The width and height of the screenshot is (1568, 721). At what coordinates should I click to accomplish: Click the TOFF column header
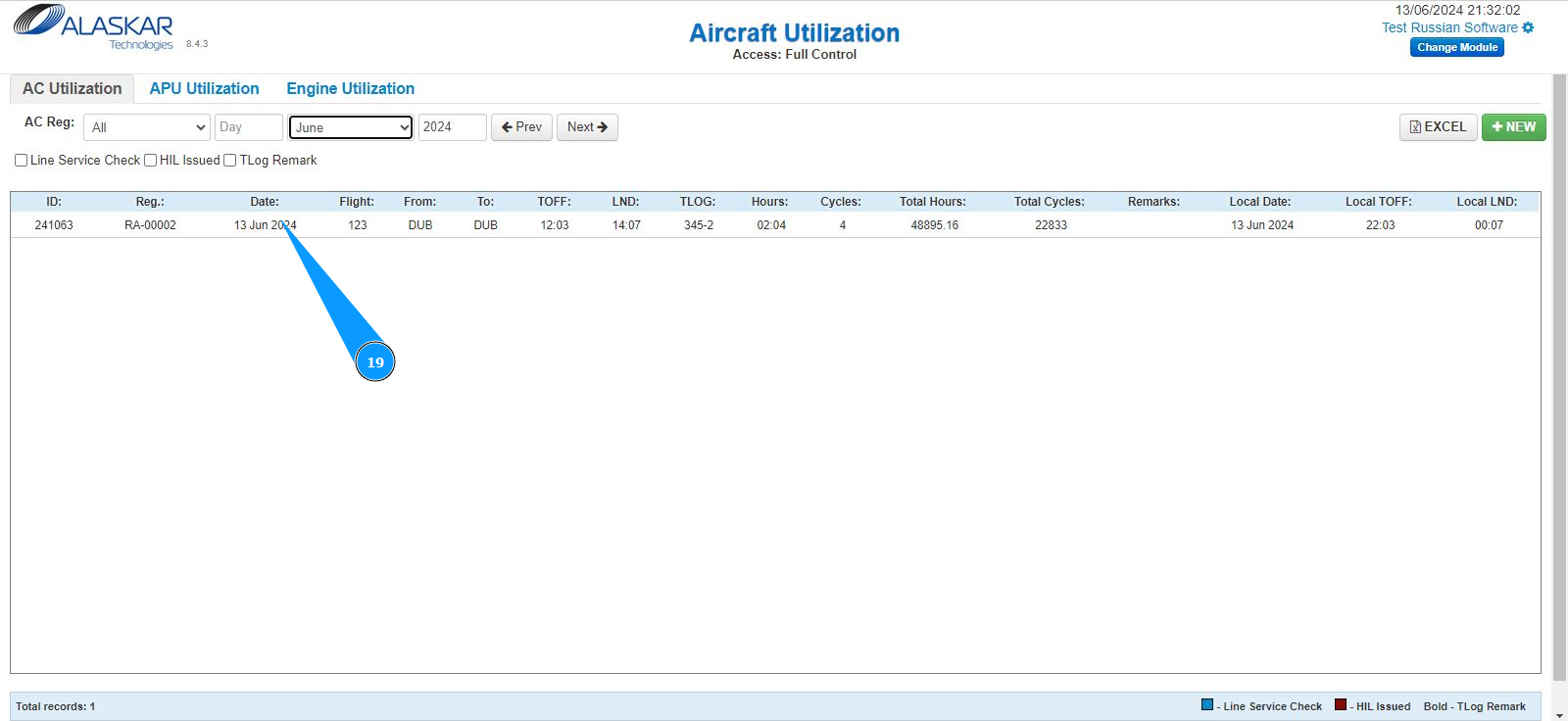[554, 202]
